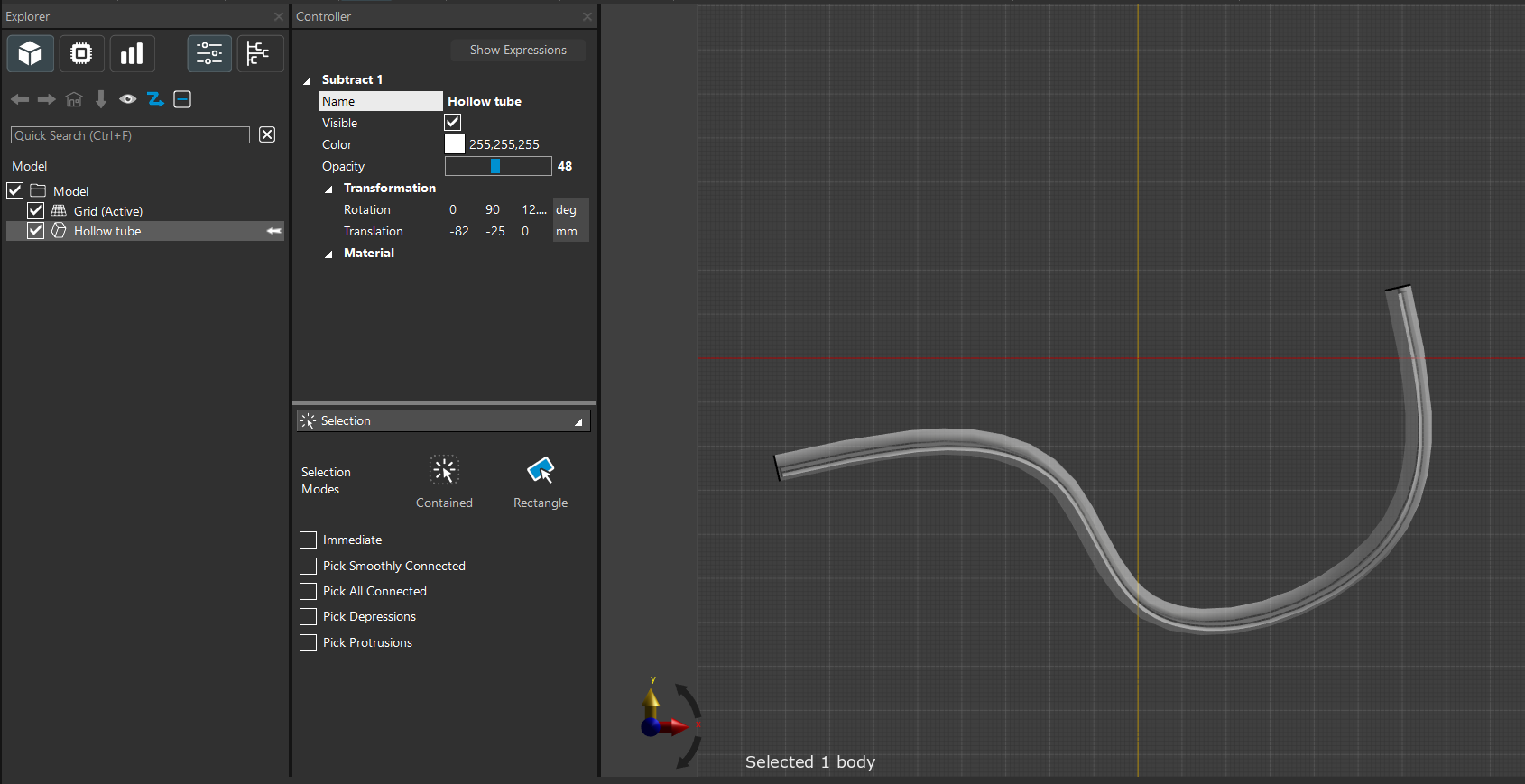Click the white color swatch
Screen dimensions: 1525x784
coord(455,144)
